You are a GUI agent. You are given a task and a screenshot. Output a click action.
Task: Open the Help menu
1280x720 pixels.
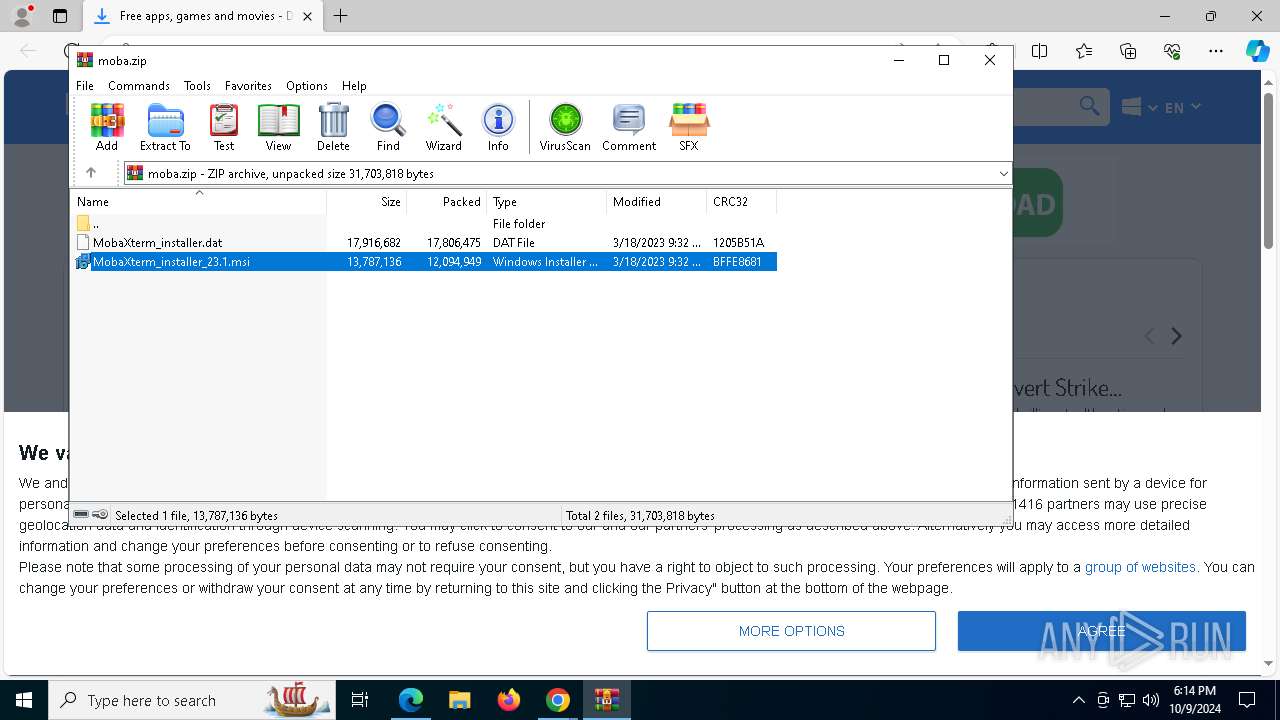pos(354,86)
